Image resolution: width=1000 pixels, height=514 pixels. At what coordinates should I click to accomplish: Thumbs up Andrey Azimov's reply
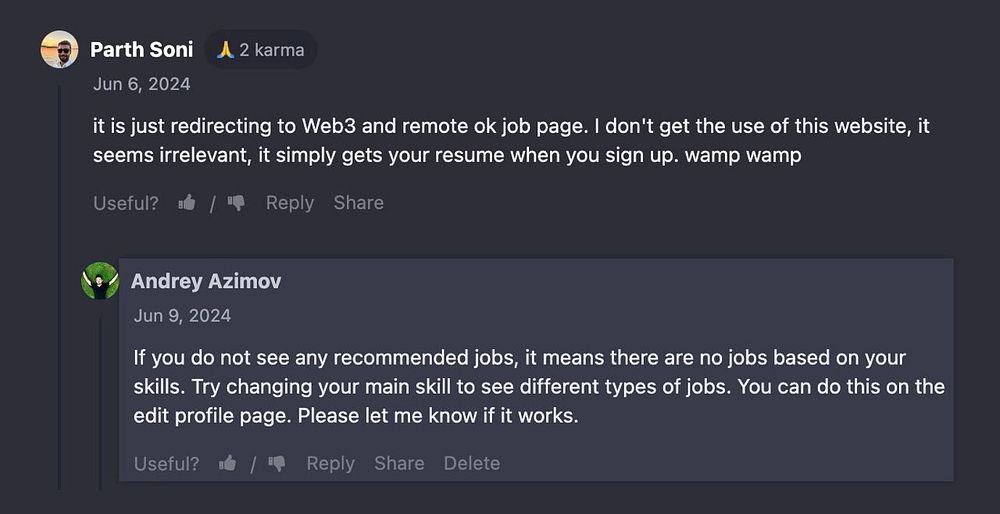[x=228, y=463]
